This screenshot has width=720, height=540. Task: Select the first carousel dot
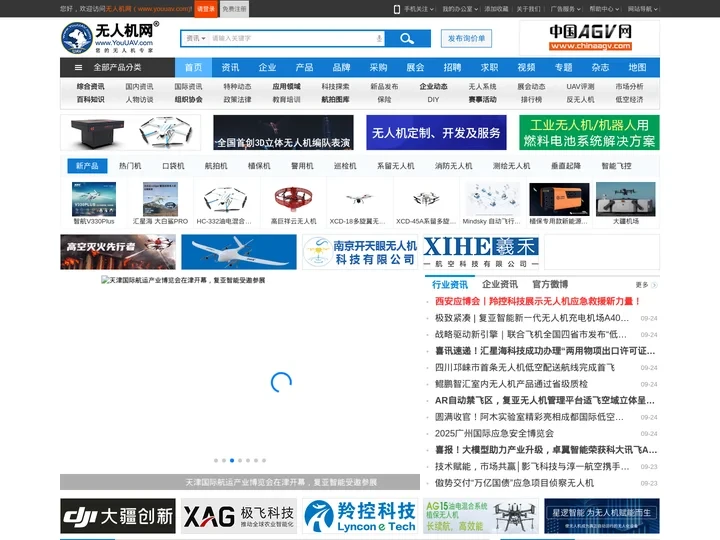pyautogui.click(x=216, y=460)
